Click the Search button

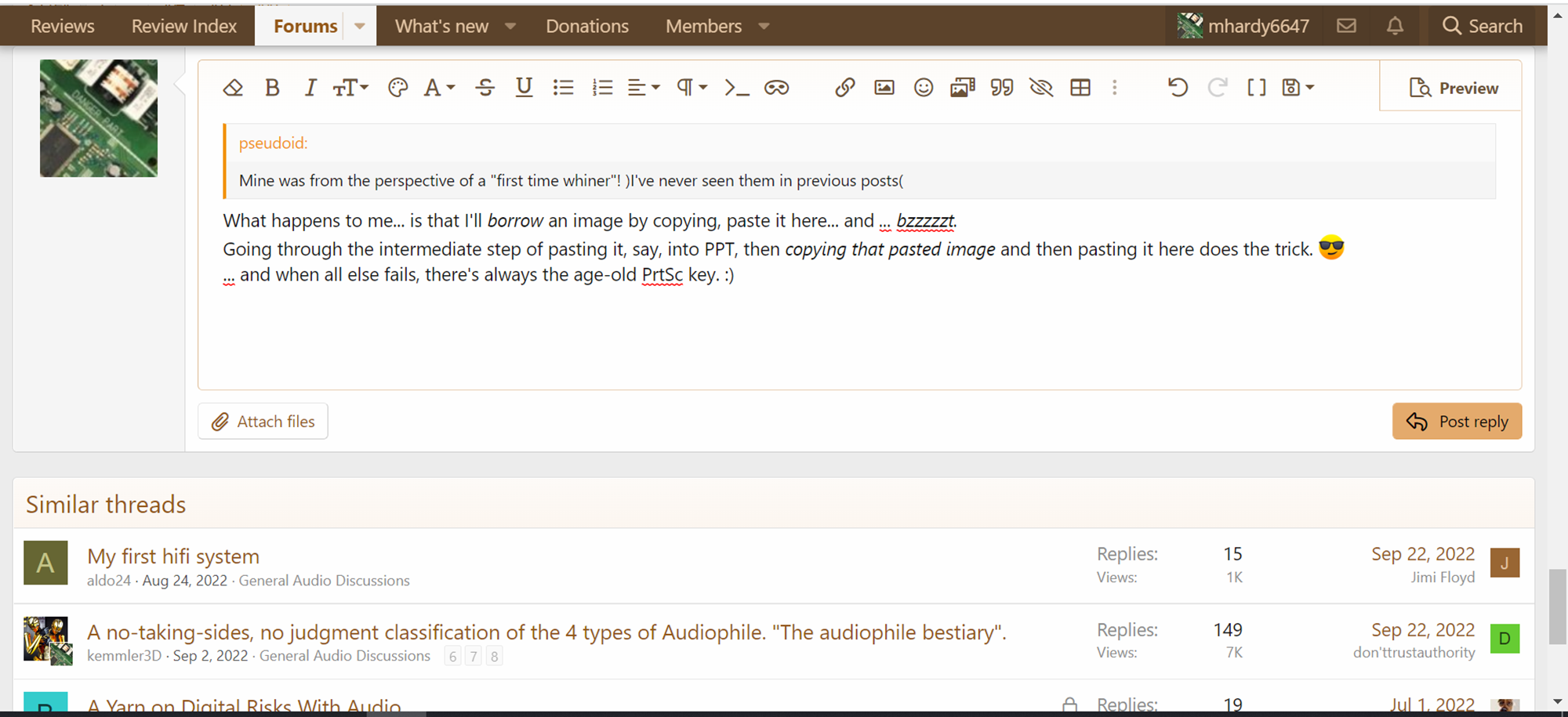1483,26
